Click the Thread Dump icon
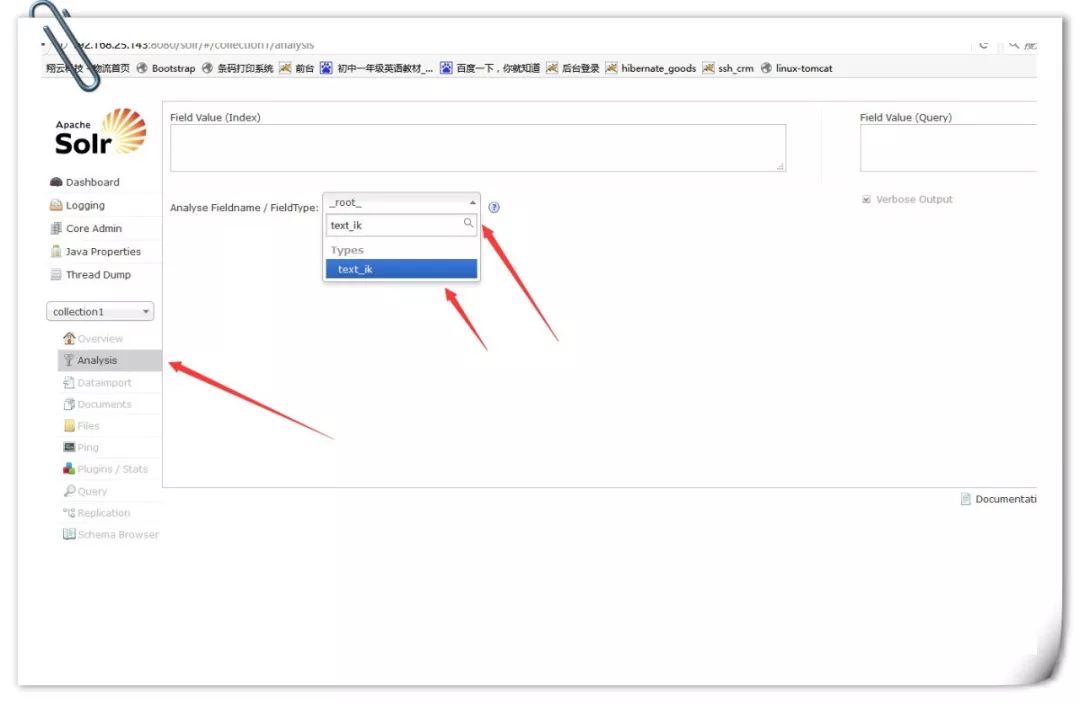The image size is (1080, 703). click(x=57, y=275)
